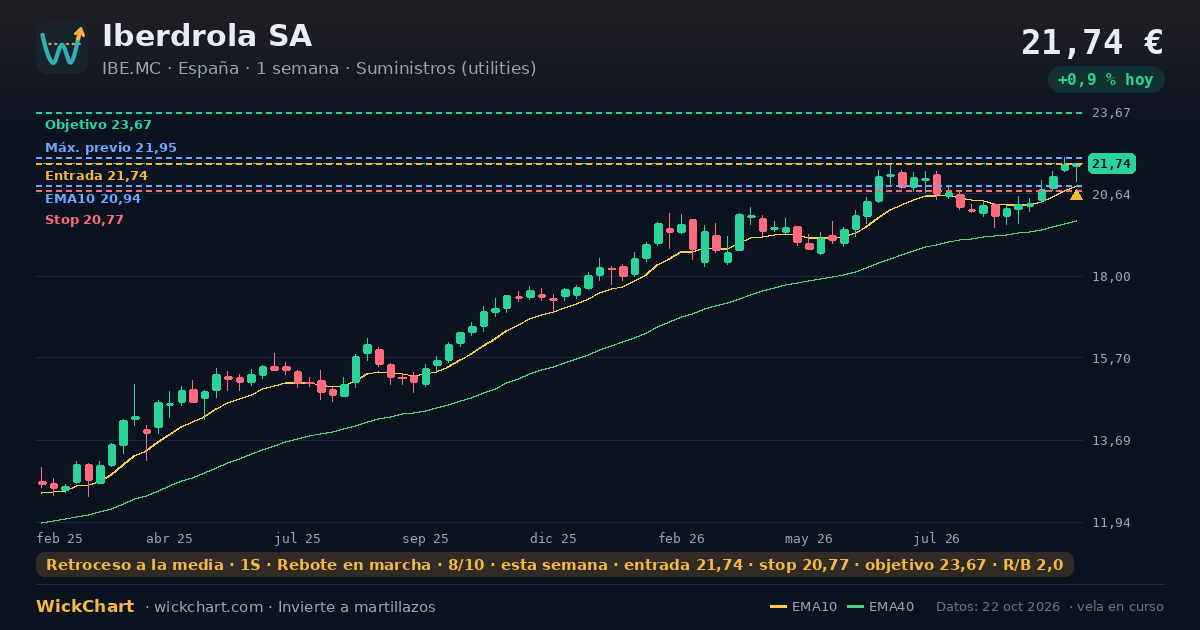Click the WickChart brand name

click(85, 607)
